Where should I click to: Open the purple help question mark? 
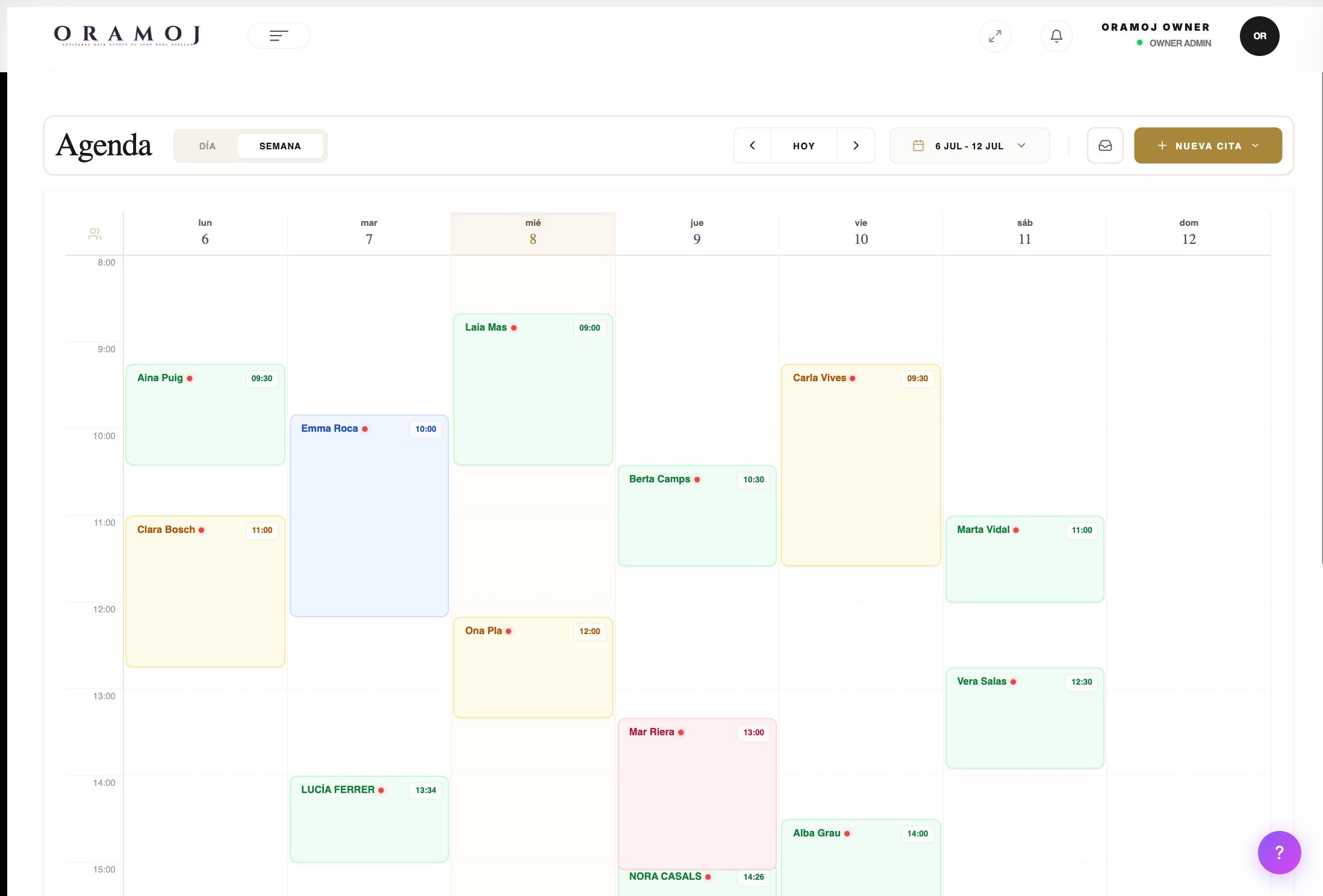tap(1279, 852)
